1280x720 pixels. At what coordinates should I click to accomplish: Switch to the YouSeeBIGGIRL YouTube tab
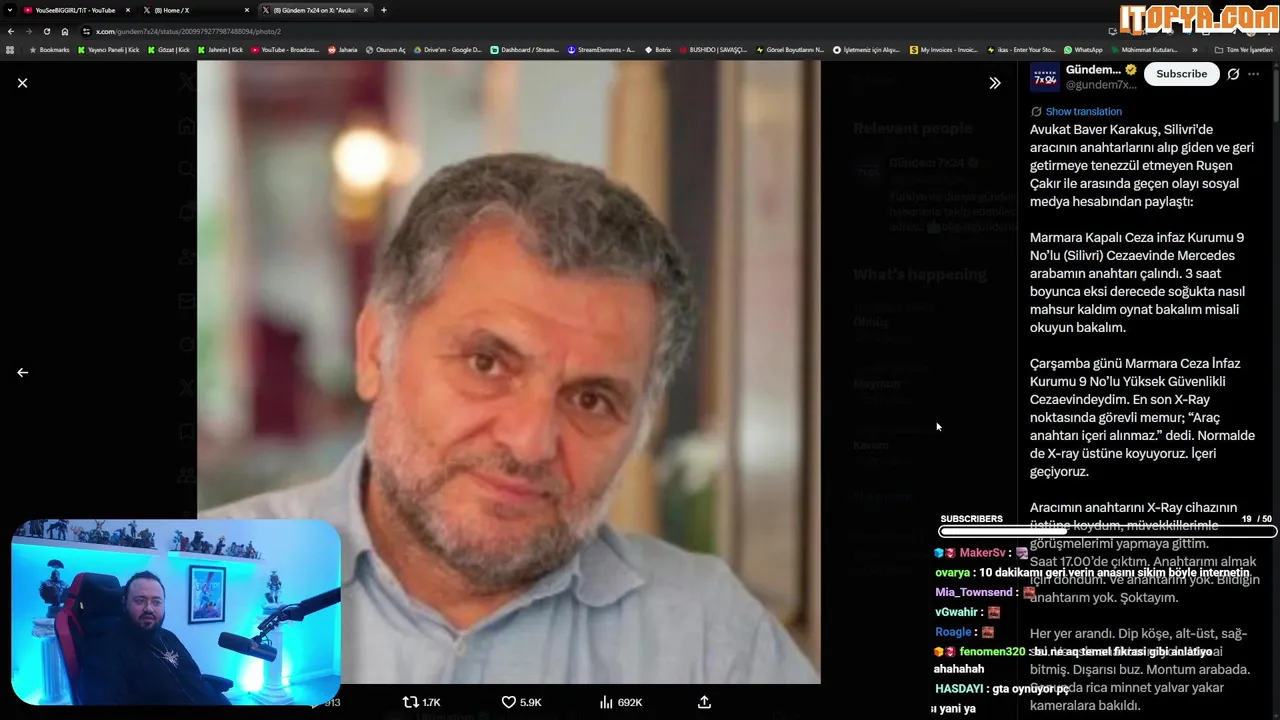(x=75, y=10)
